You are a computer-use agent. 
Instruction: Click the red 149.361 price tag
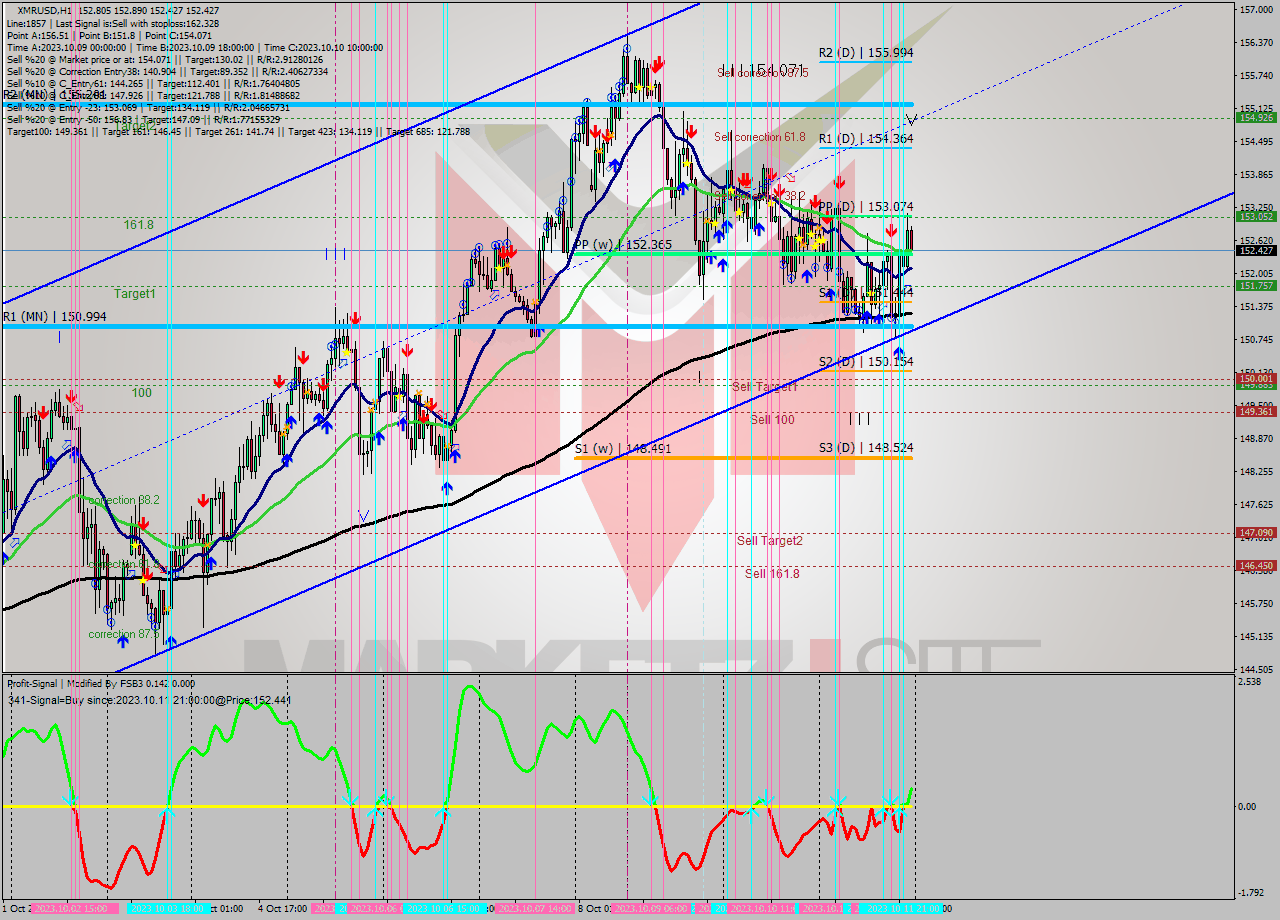(1255, 411)
